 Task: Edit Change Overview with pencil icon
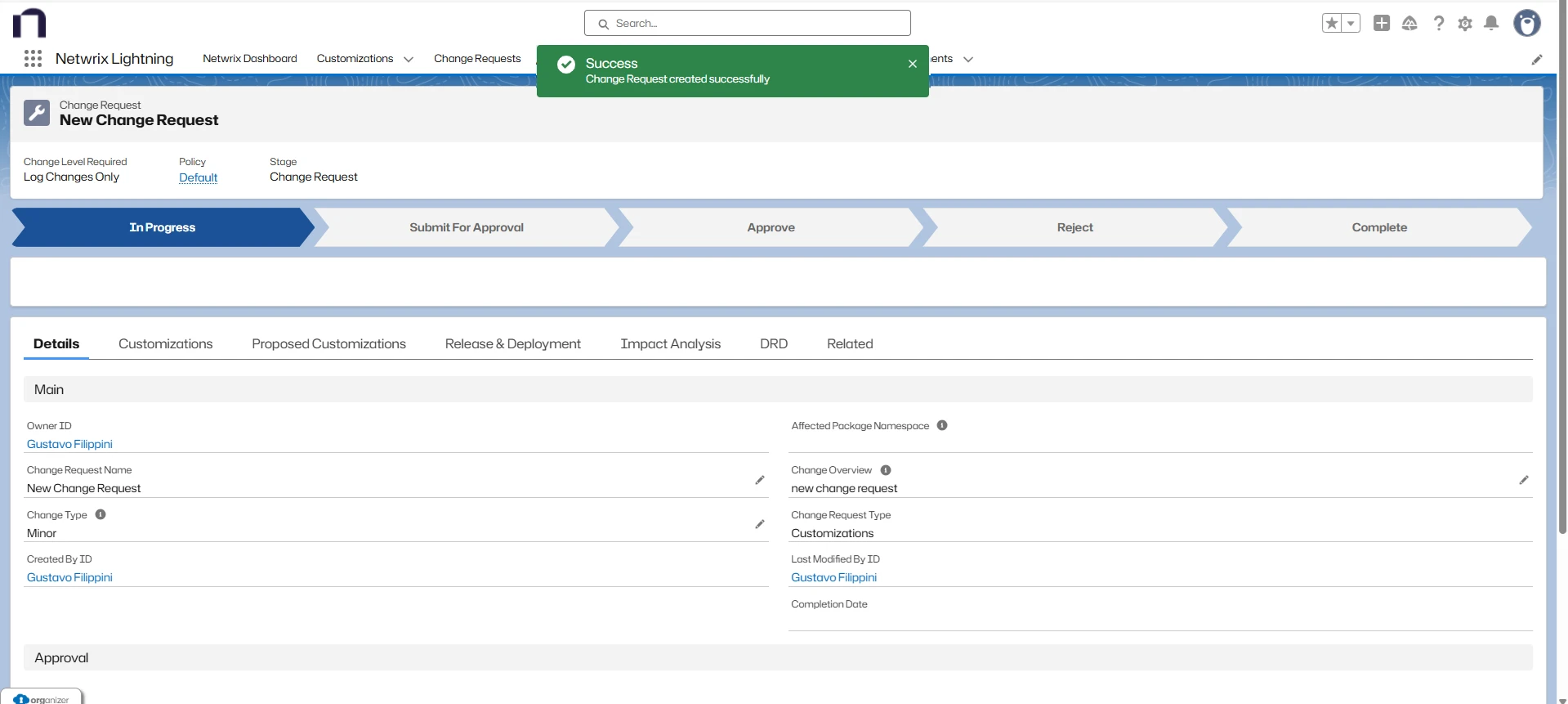click(x=1524, y=480)
